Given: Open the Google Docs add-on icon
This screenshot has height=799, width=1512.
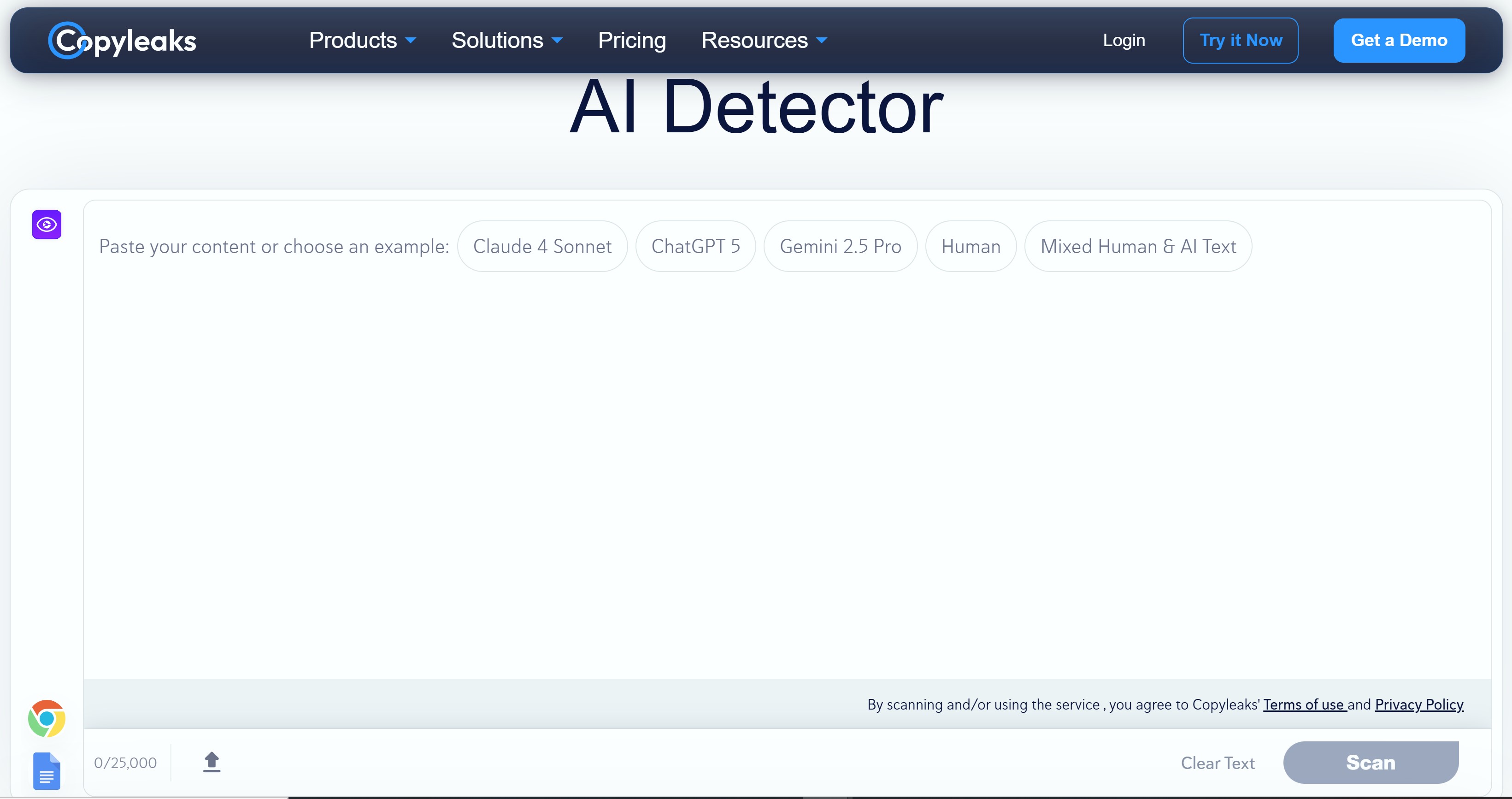Looking at the screenshot, I should tap(47, 770).
